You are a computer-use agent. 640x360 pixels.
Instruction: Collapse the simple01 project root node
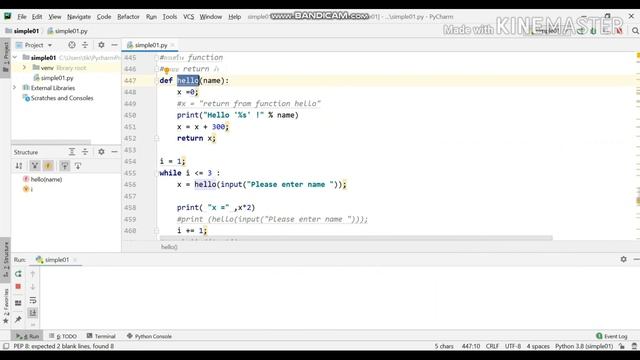[15, 58]
